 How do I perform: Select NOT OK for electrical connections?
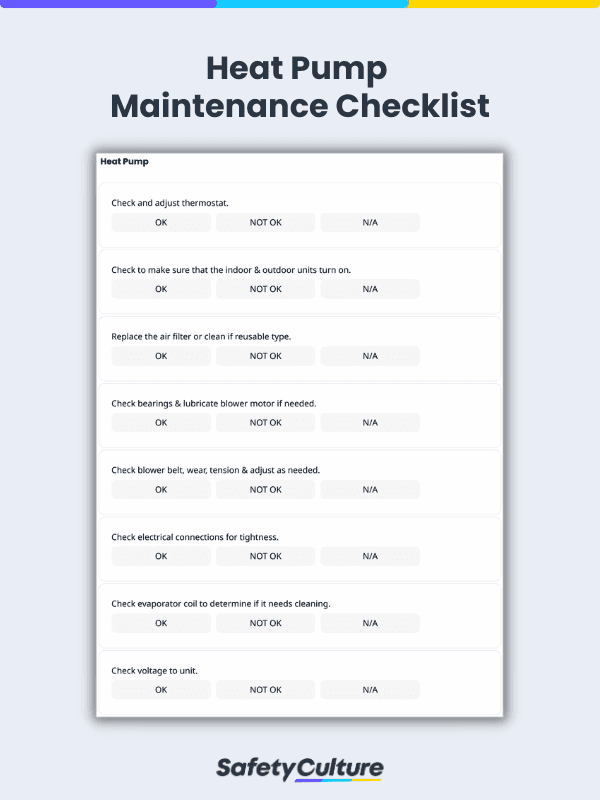pos(265,556)
